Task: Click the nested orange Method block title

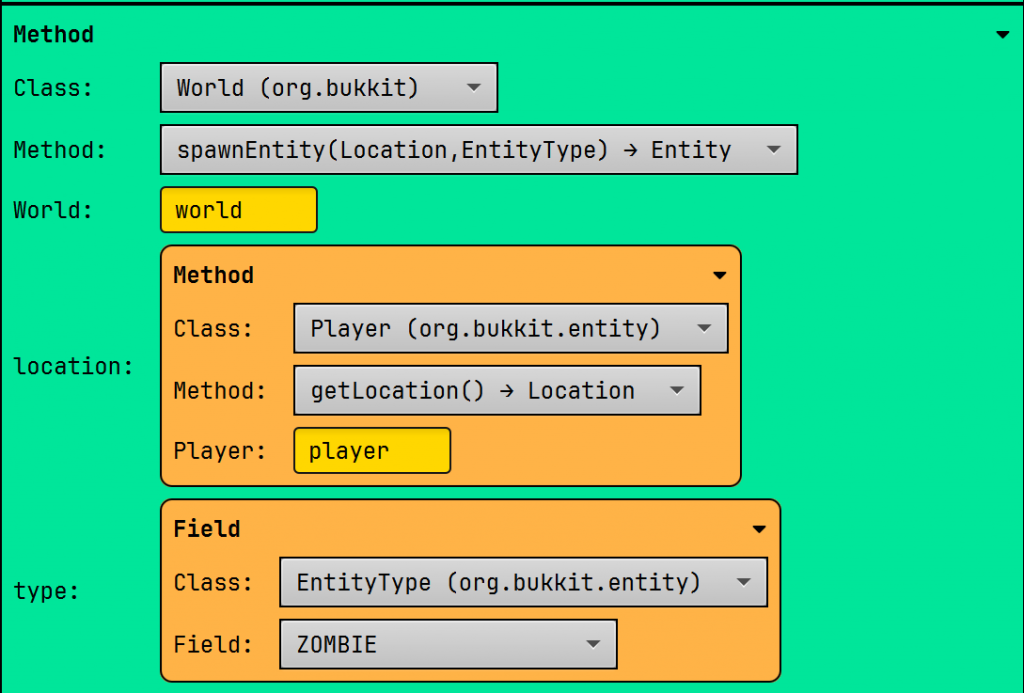Action: point(213,275)
